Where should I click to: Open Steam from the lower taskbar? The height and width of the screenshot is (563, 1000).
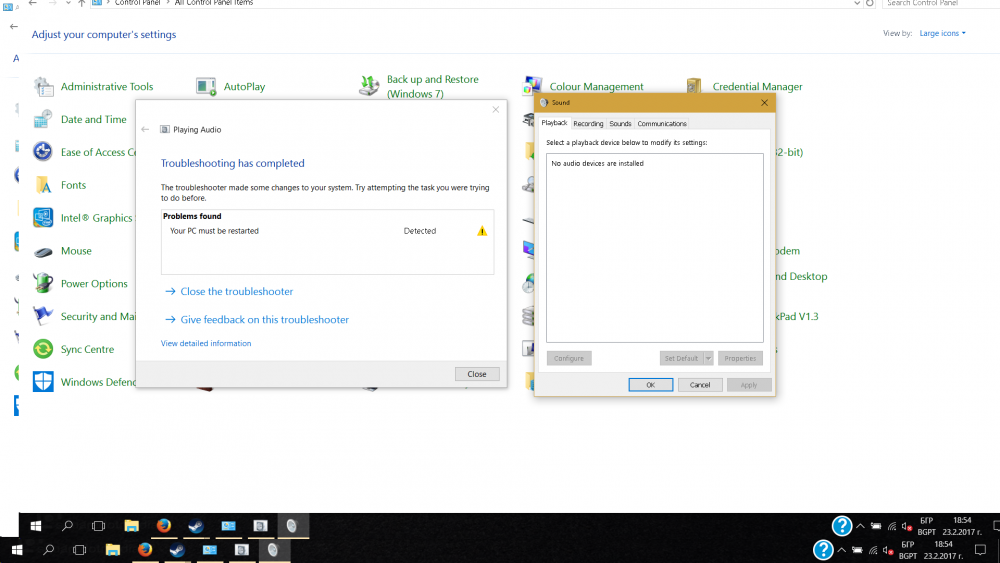tap(177, 550)
